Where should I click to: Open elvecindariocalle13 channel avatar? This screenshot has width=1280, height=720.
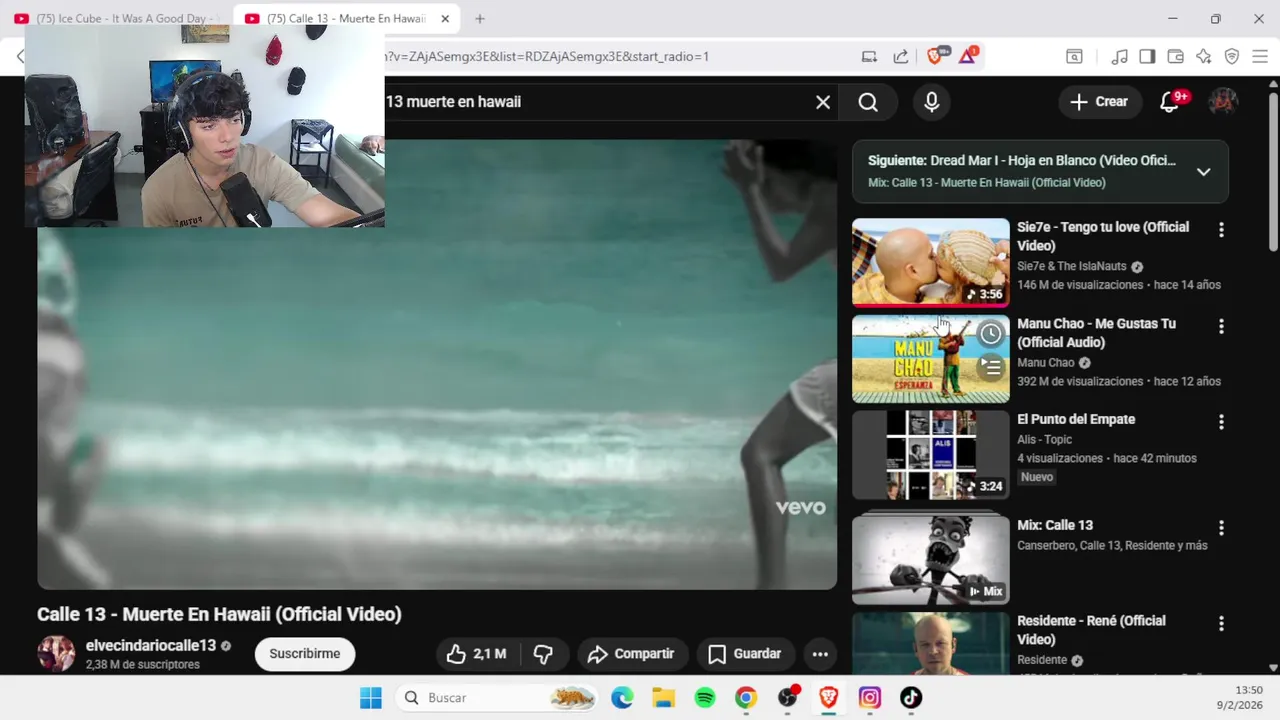[56, 653]
